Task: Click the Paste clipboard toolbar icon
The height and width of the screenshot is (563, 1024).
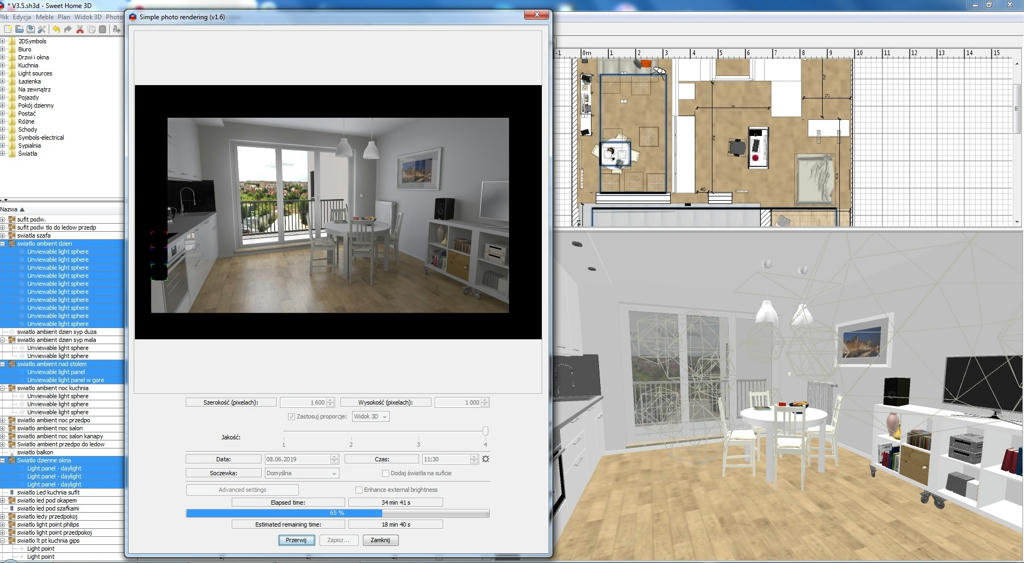Action: (x=103, y=29)
